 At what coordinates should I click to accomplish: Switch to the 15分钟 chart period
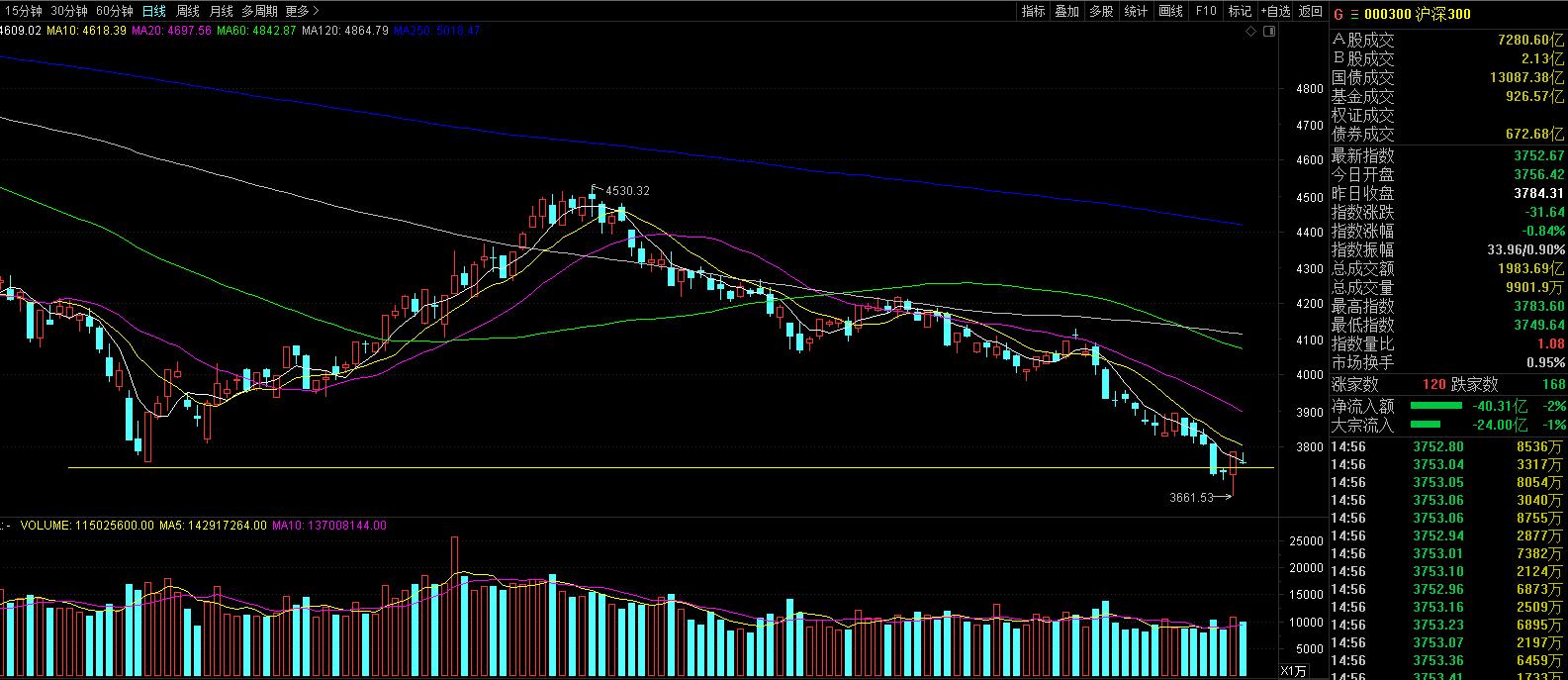(24, 11)
